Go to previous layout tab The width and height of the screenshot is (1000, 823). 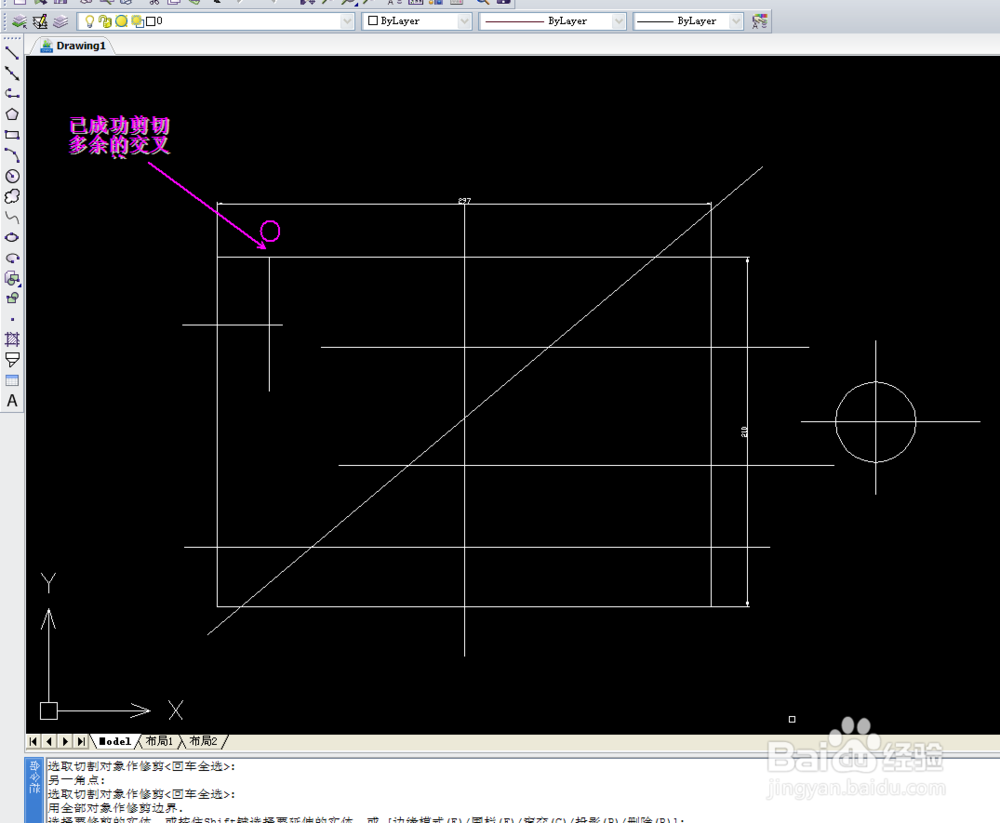pyautogui.click(x=49, y=741)
